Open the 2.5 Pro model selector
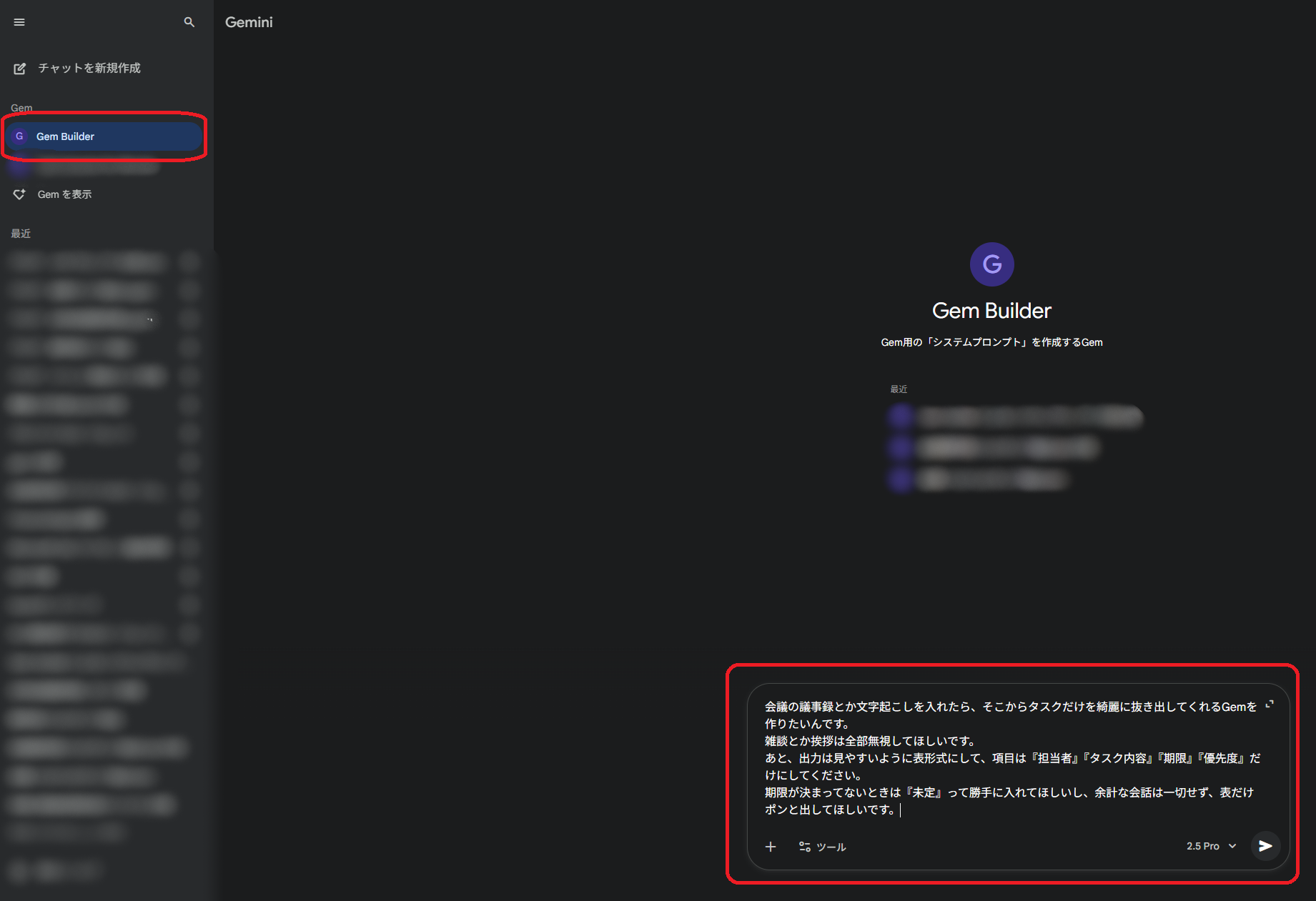Image resolution: width=1316 pixels, height=901 pixels. 1203,846
